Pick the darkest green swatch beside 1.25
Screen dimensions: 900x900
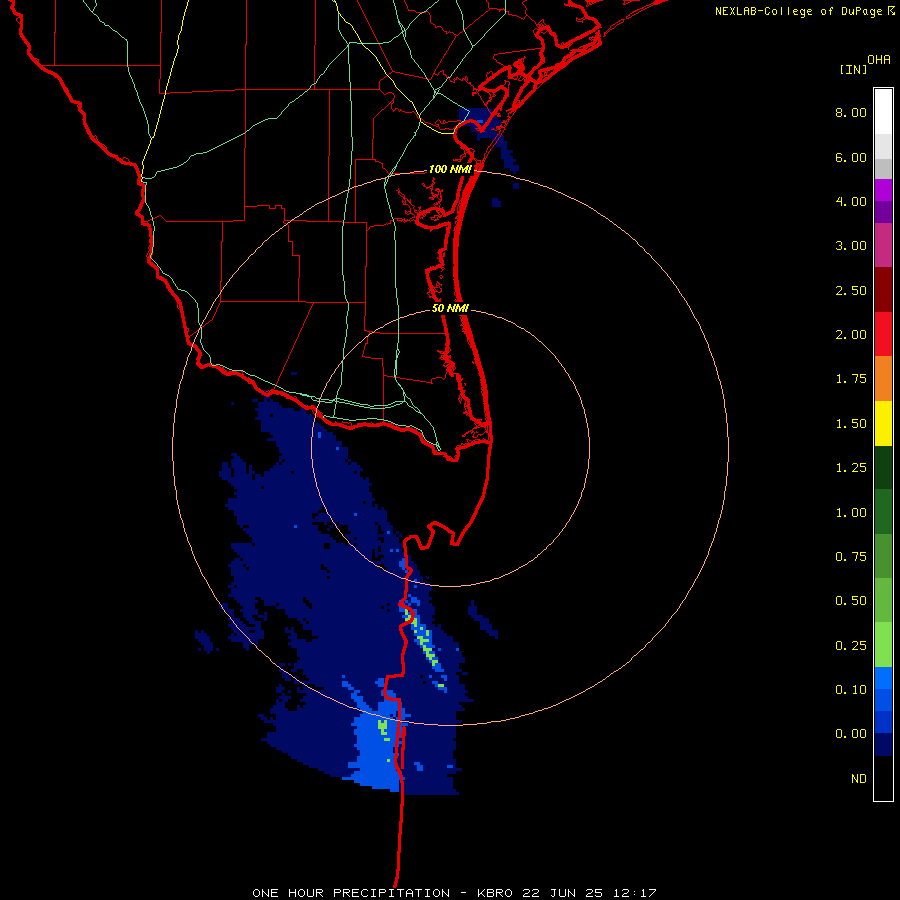click(x=883, y=467)
